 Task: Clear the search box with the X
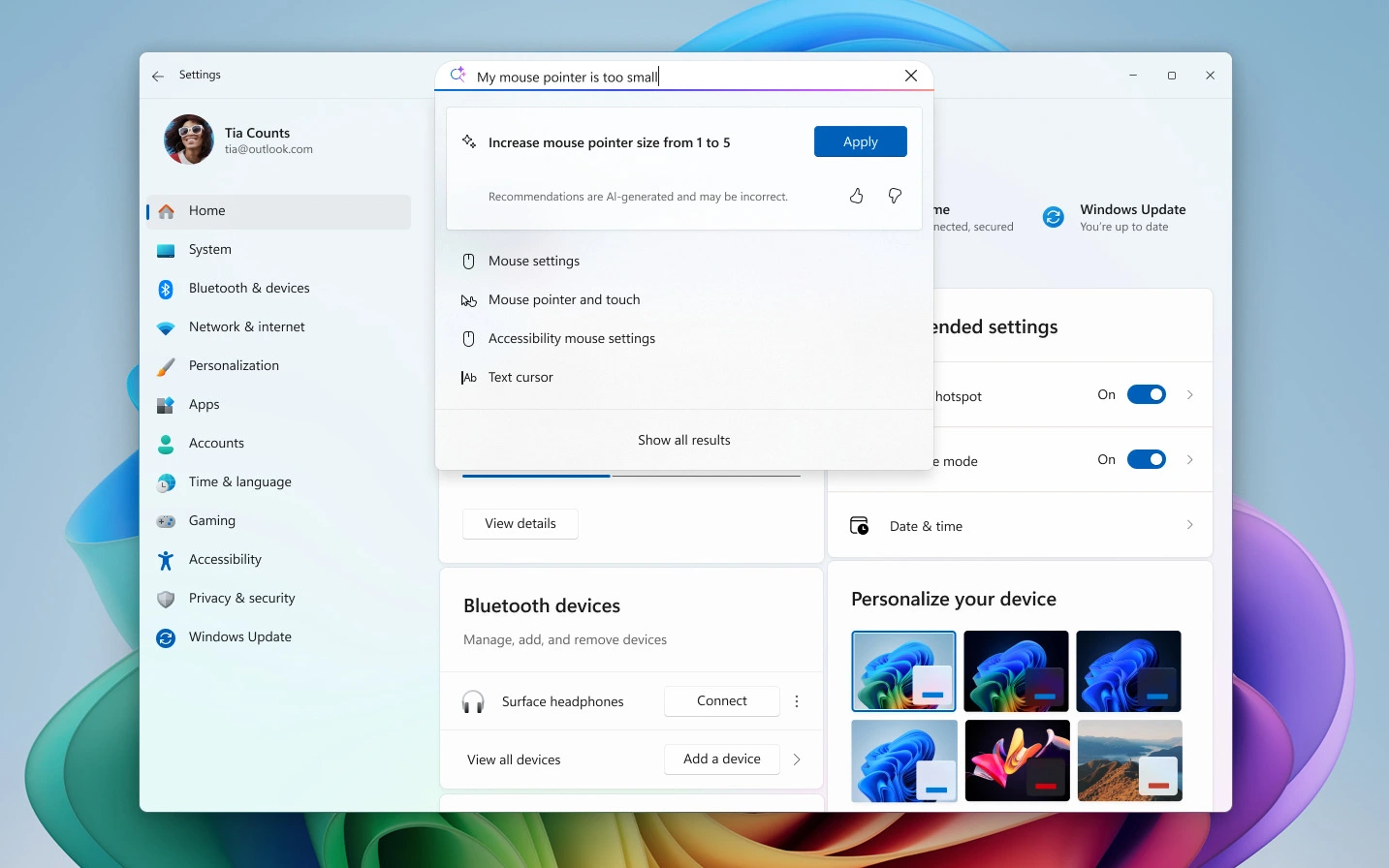pyautogui.click(x=911, y=76)
